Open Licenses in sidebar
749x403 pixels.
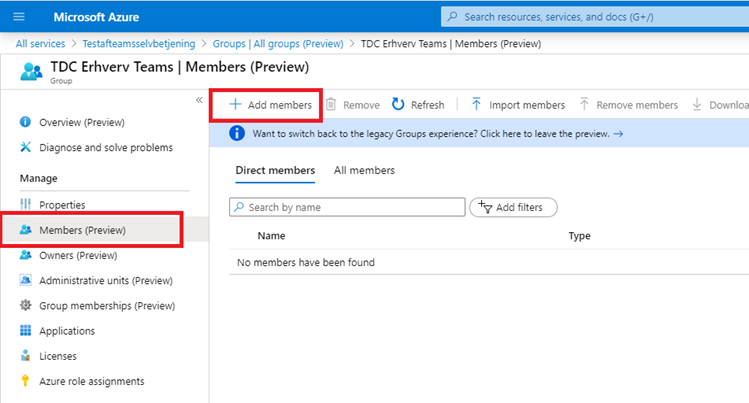[58, 356]
